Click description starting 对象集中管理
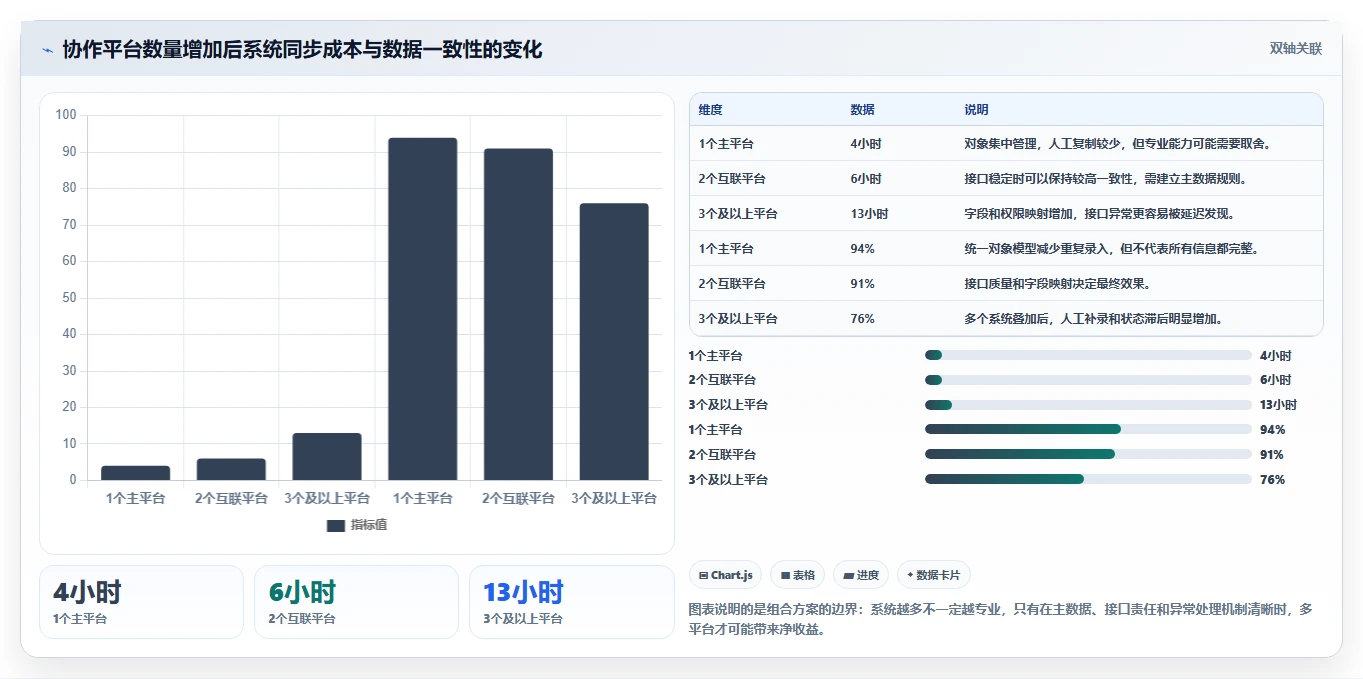 coord(1117,144)
